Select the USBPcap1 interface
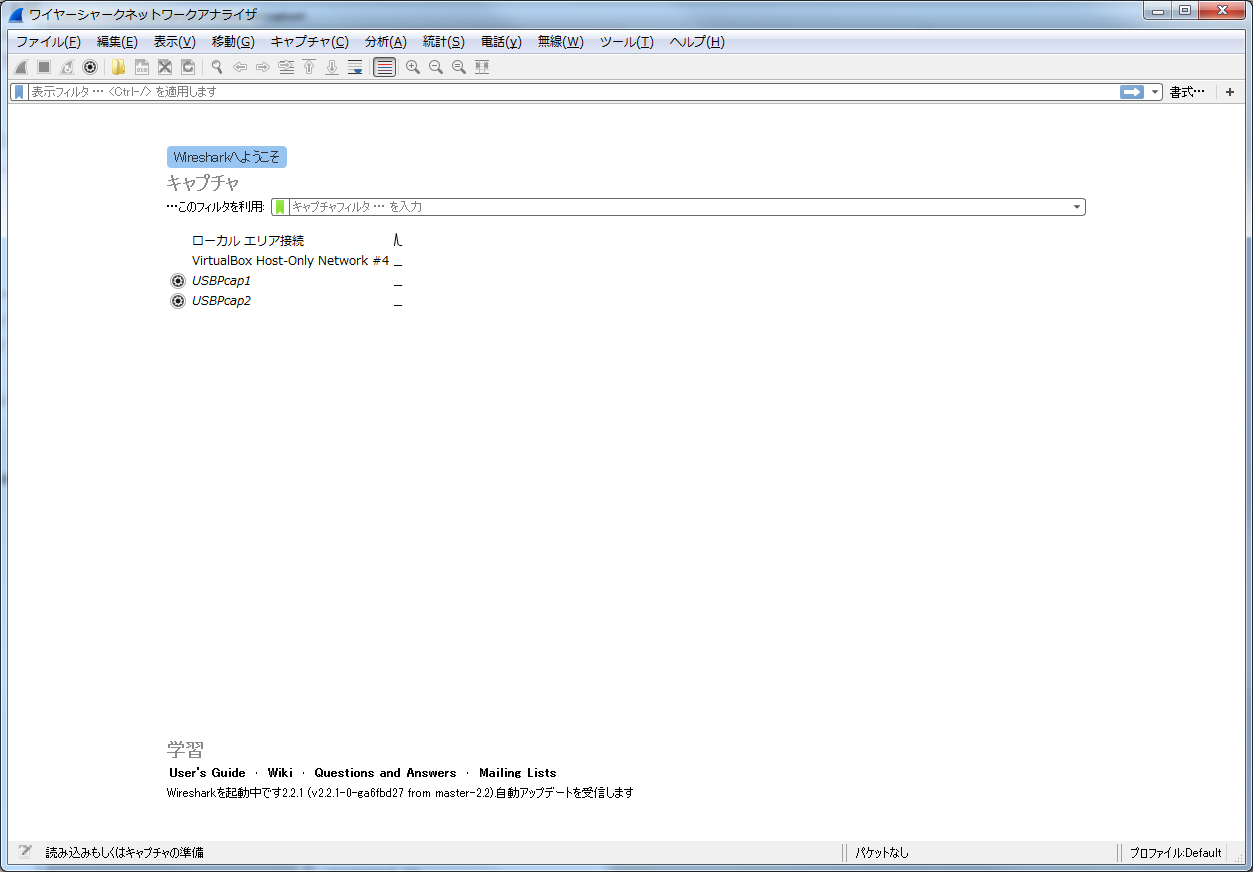The width and height of the screenshot is (1253, 872). [x=221, y=281]
